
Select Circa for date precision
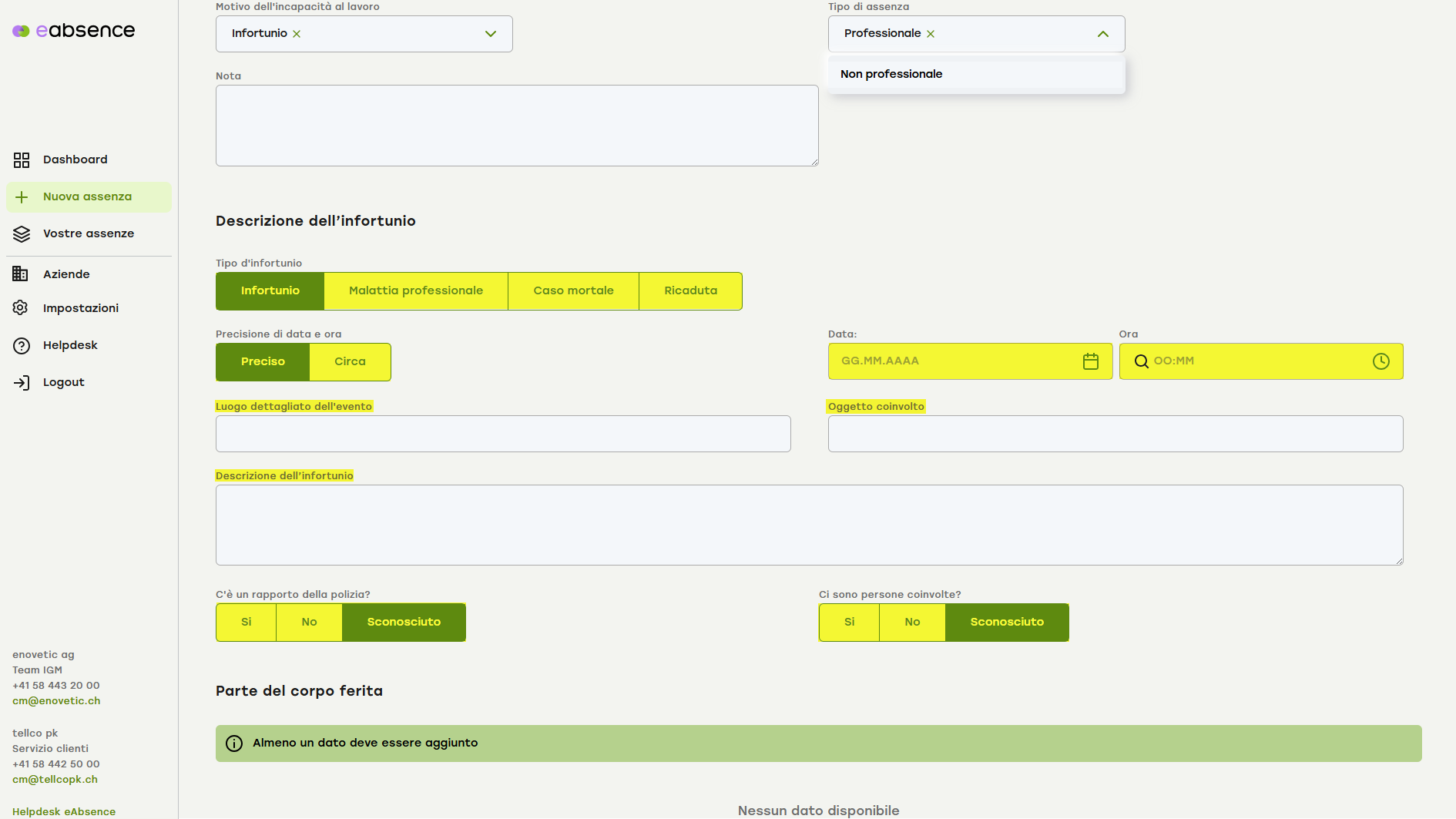coord(350,361)
